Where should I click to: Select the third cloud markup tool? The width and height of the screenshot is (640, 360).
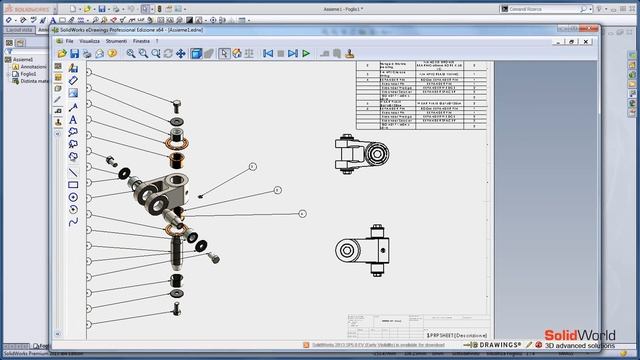click(x=73, y=156)
